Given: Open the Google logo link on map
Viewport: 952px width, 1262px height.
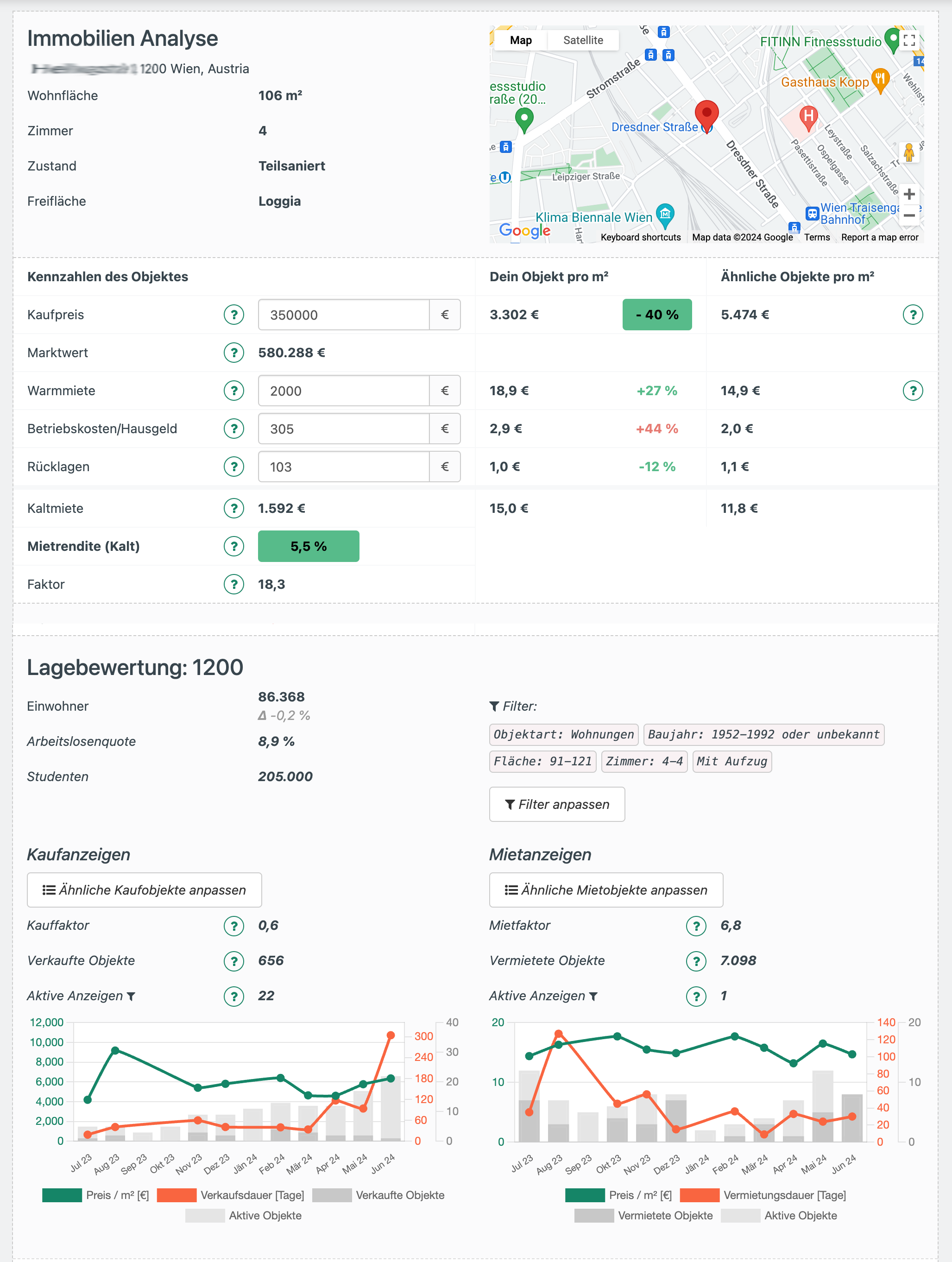Looking at the screenshot, I should tap(525, 231).
